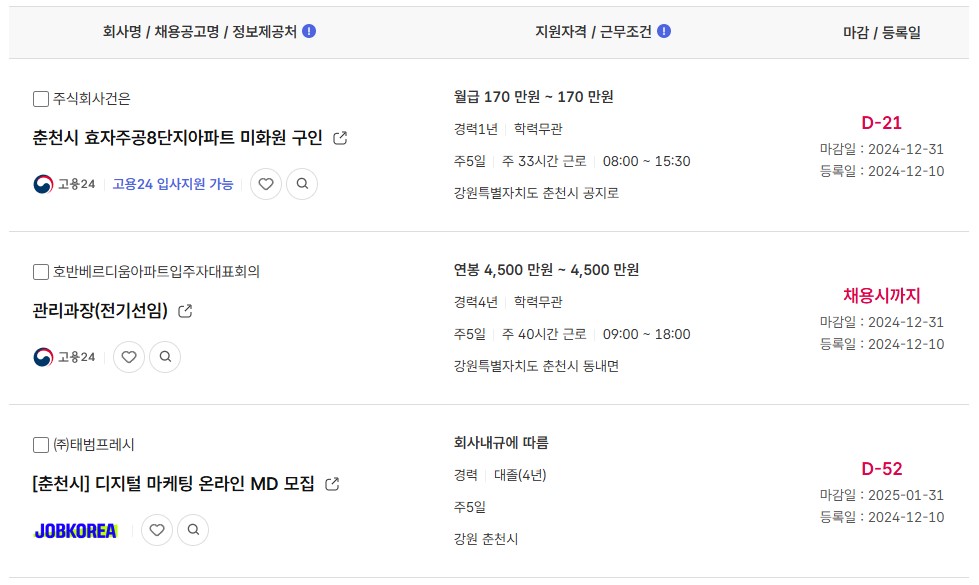Open the 관리과장(전기선임) job title
The width and height of the screenshot is (979, 585).
100,310
